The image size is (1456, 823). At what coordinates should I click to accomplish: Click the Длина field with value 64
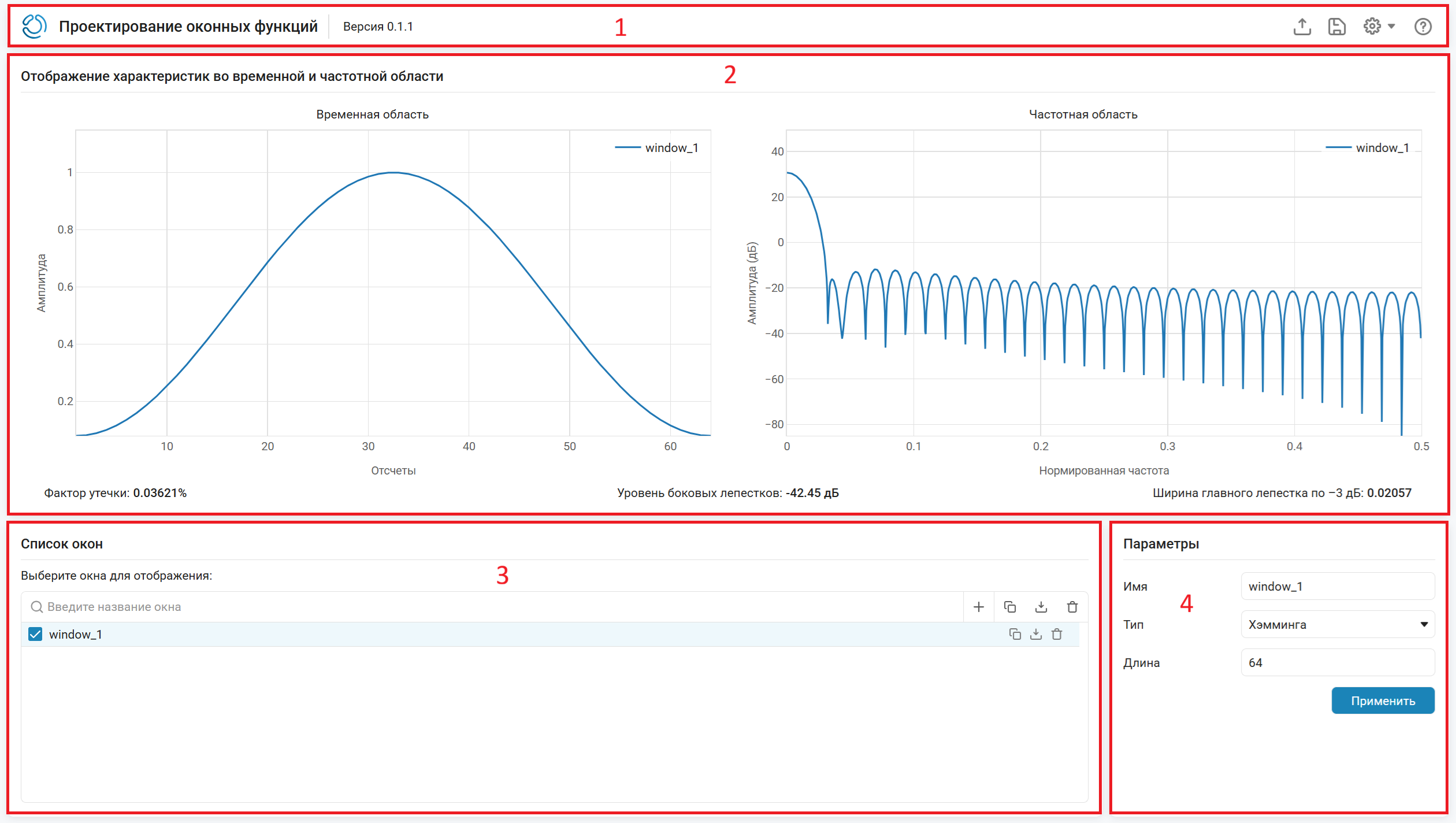1338,662
